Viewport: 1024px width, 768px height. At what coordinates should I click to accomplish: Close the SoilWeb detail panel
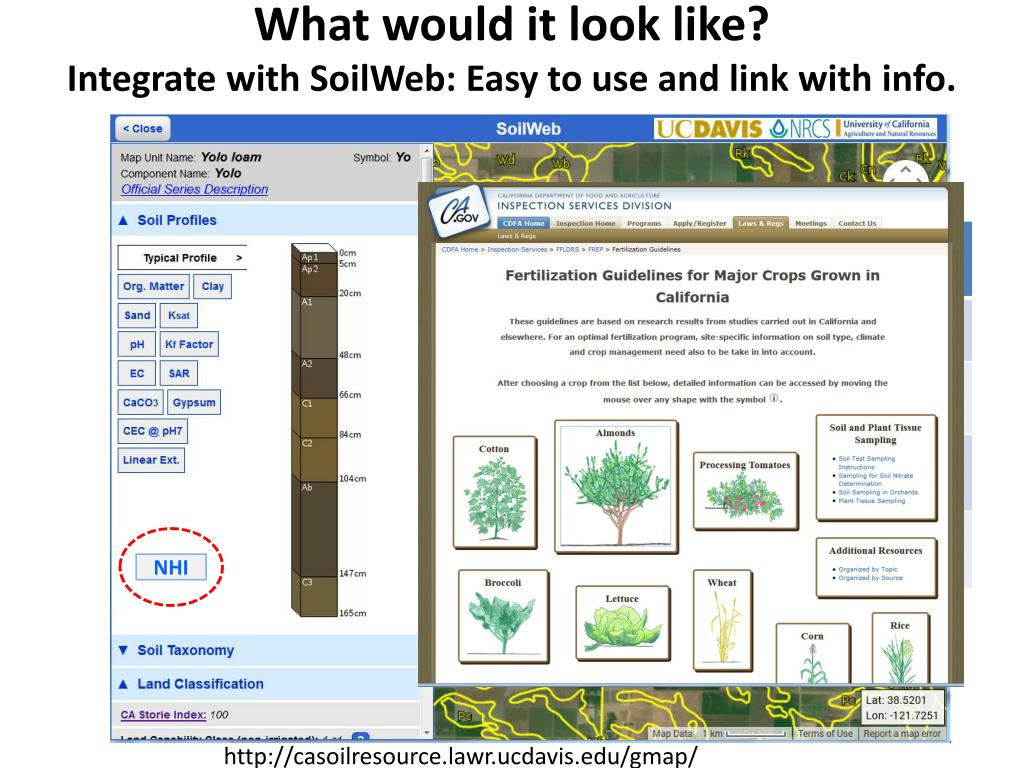[x=143, y=129]
